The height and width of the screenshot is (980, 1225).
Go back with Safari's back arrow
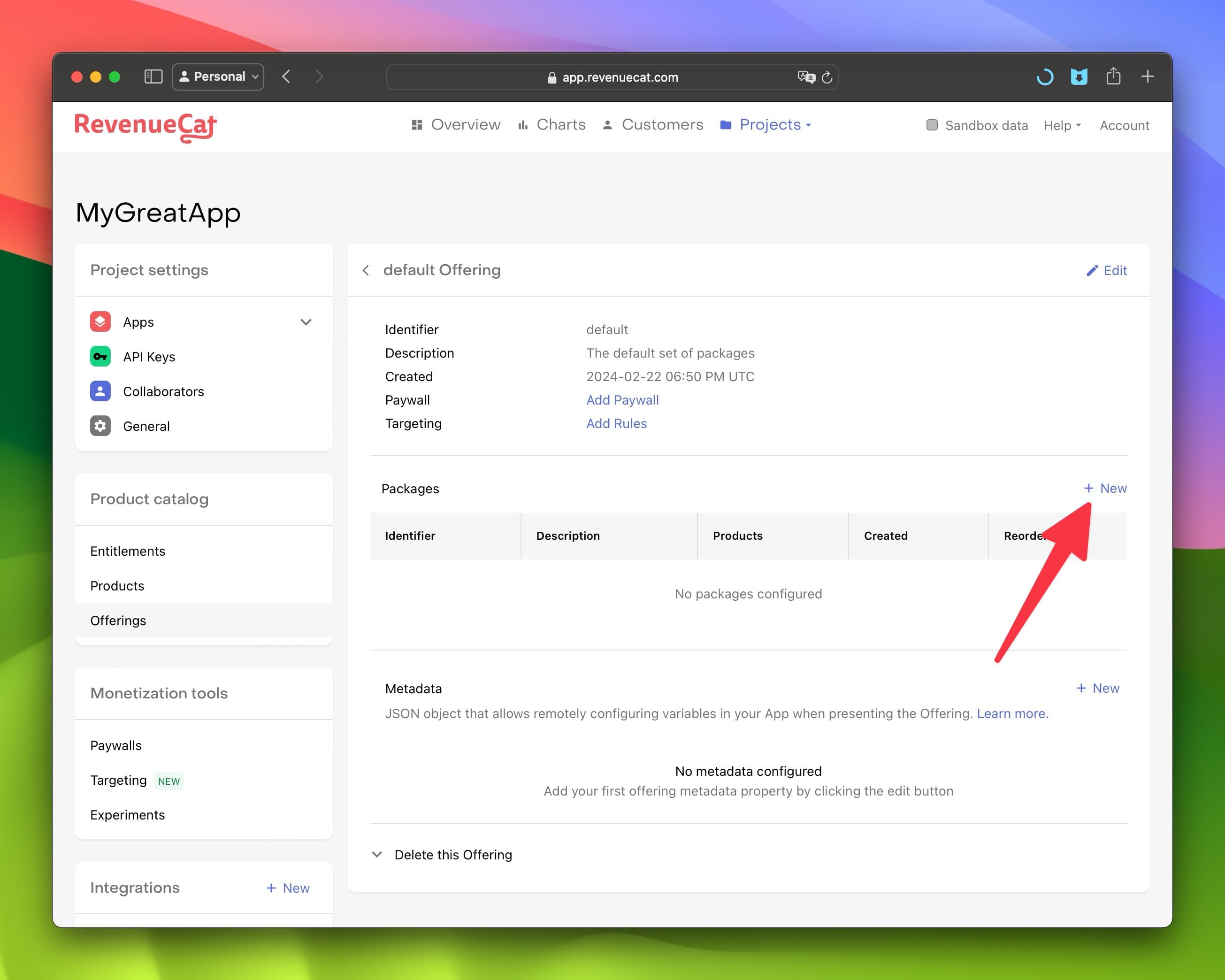[x=286, y=77]
